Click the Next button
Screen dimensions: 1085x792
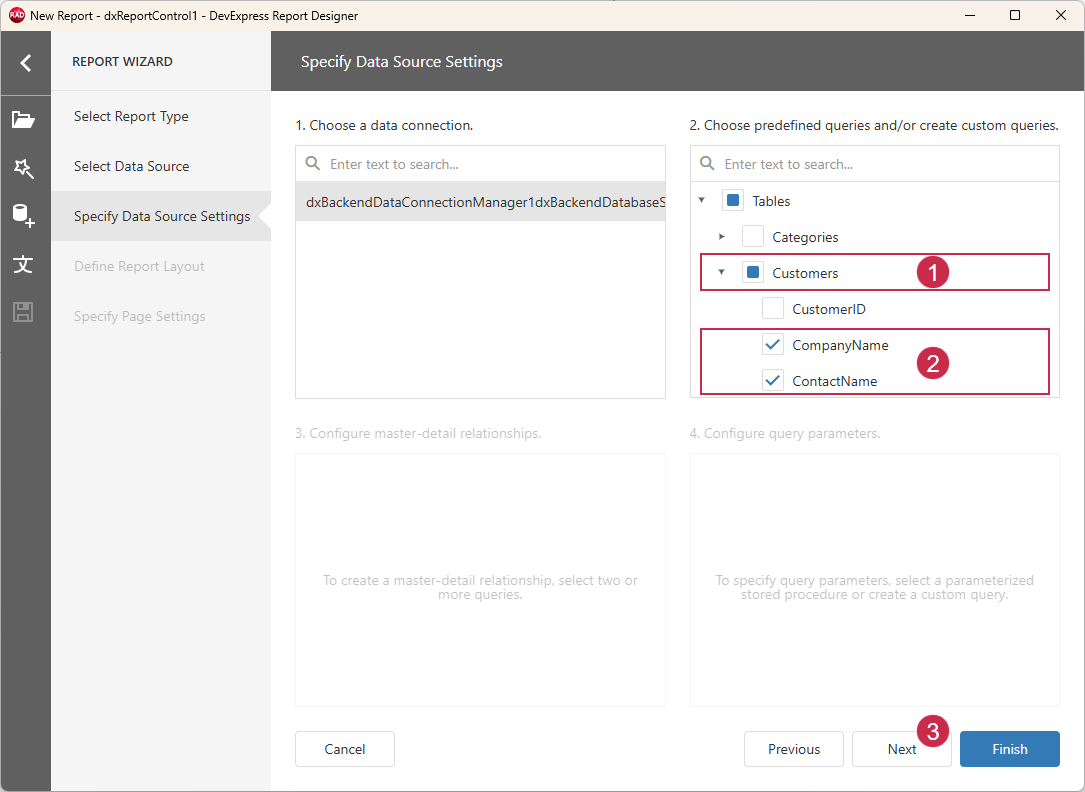[x=902, y=749]
